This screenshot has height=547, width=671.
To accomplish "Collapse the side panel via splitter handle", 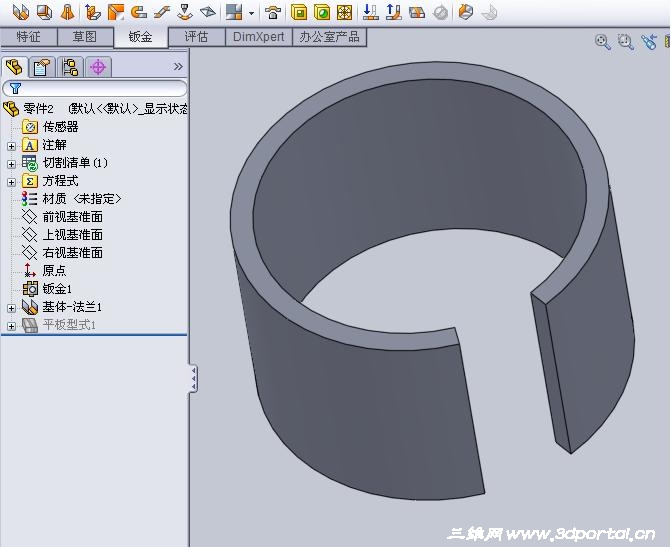I will (x=193, y=378).
